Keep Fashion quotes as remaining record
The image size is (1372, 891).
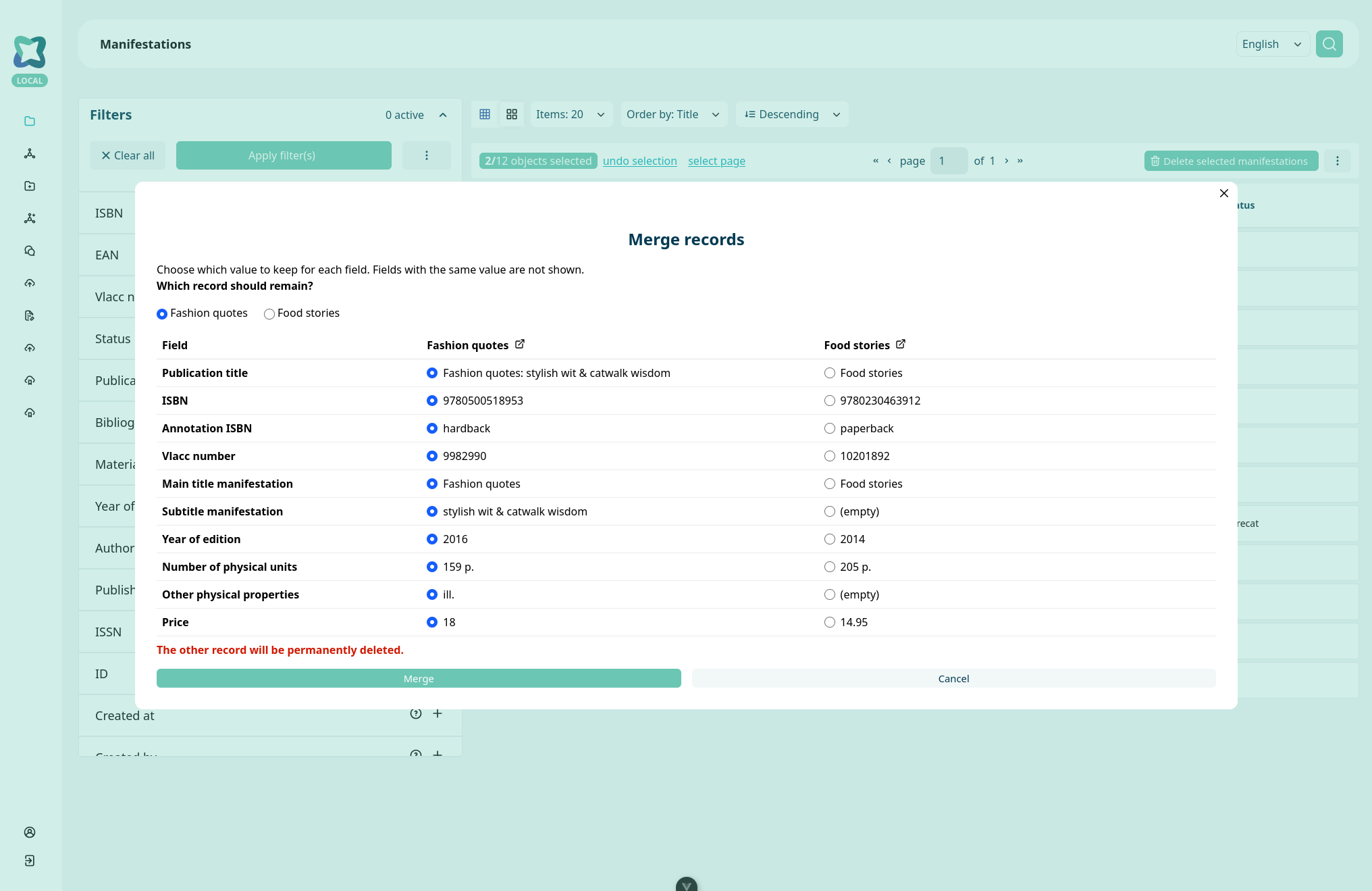pyautogui.click(x=162, y=313)
